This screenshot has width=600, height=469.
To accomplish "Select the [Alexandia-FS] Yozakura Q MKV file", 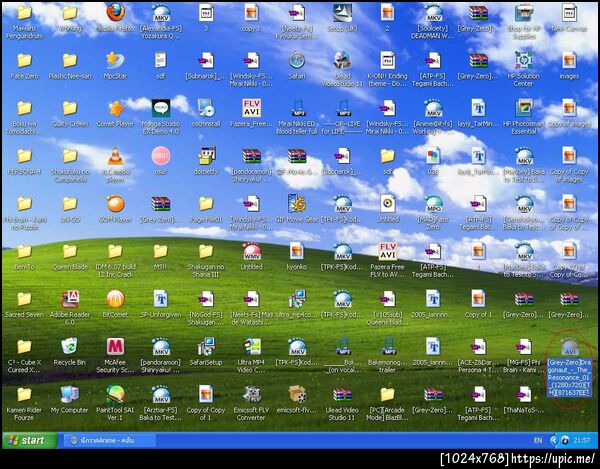I will [x=161, y=13].
